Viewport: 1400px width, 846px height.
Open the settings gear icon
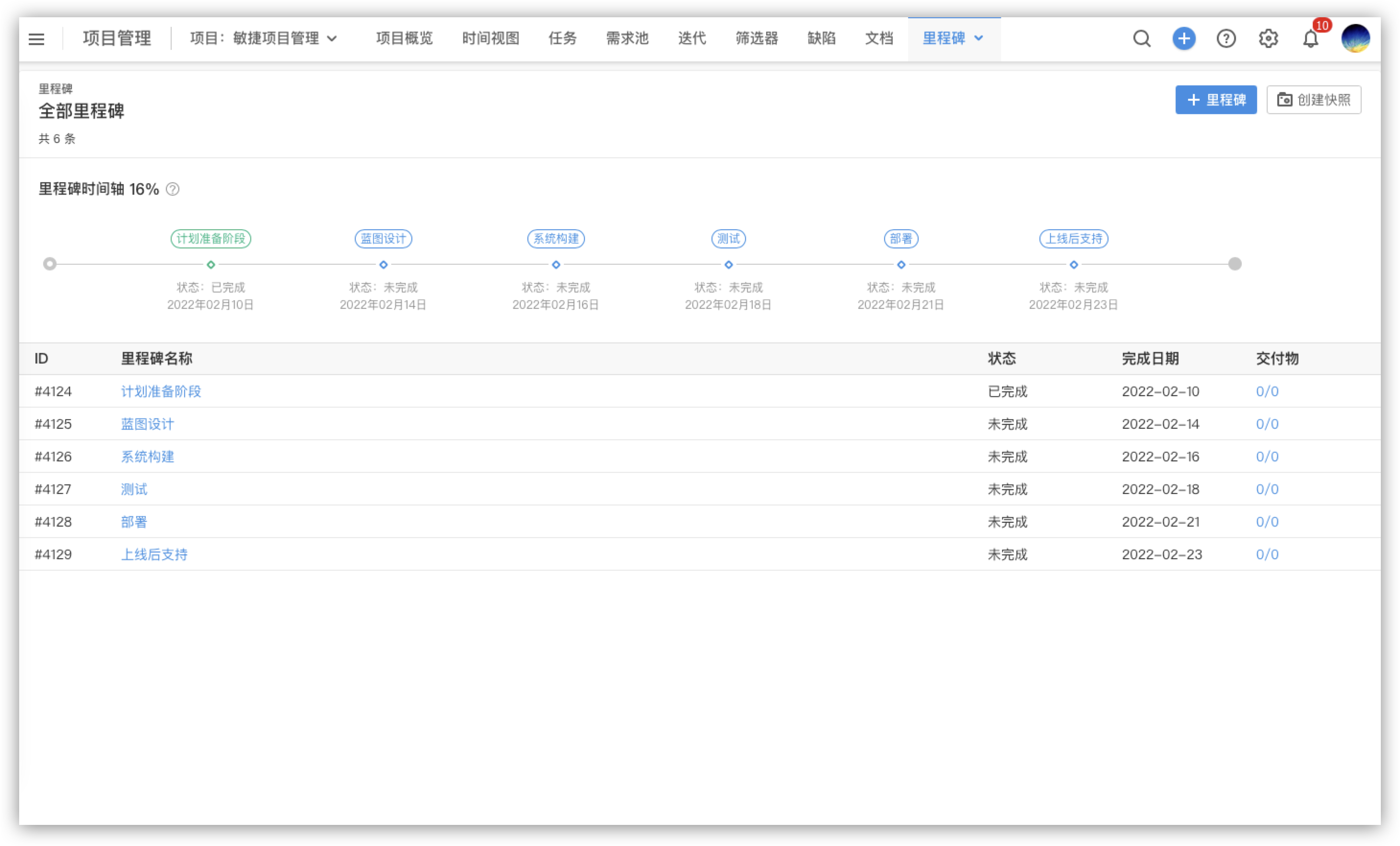1268,39
